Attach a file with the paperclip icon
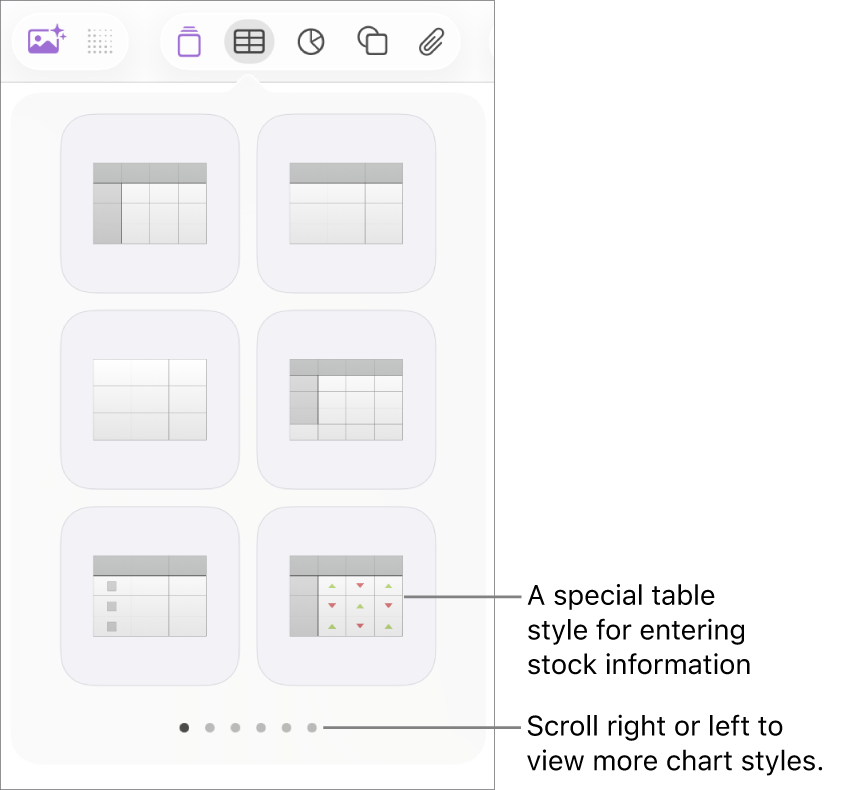The width and height of the screenshot is (843, 790). [431, 40]
